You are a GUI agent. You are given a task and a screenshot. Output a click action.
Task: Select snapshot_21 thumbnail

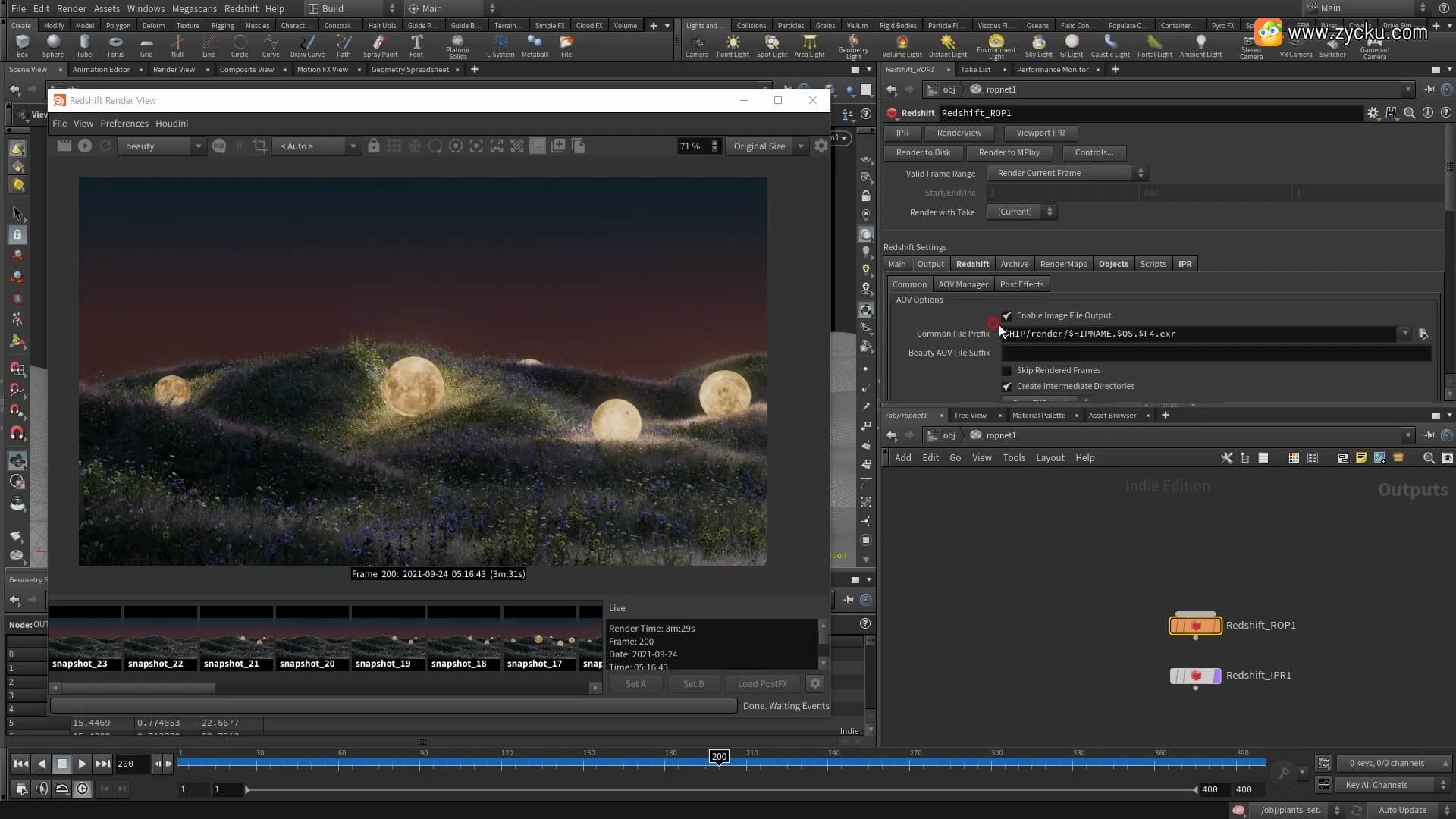pos(236,639)
